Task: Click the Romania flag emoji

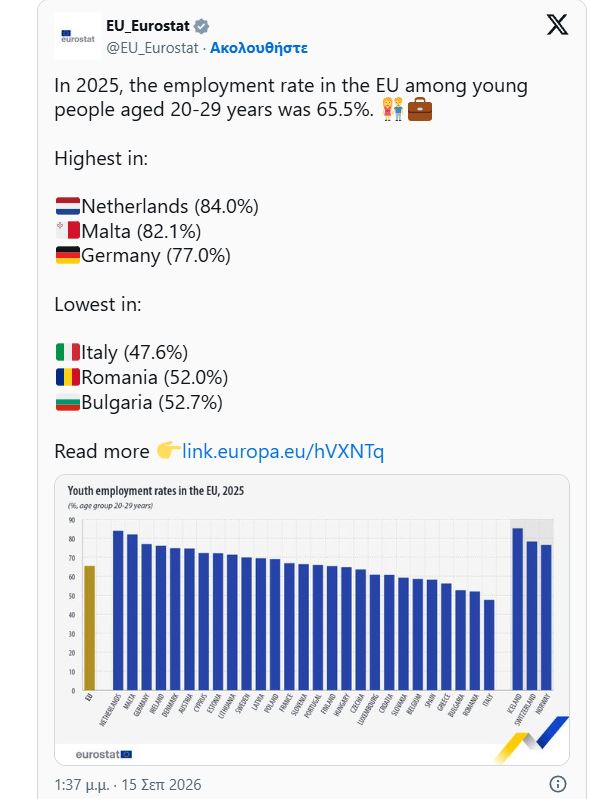Action: point(68,377)
